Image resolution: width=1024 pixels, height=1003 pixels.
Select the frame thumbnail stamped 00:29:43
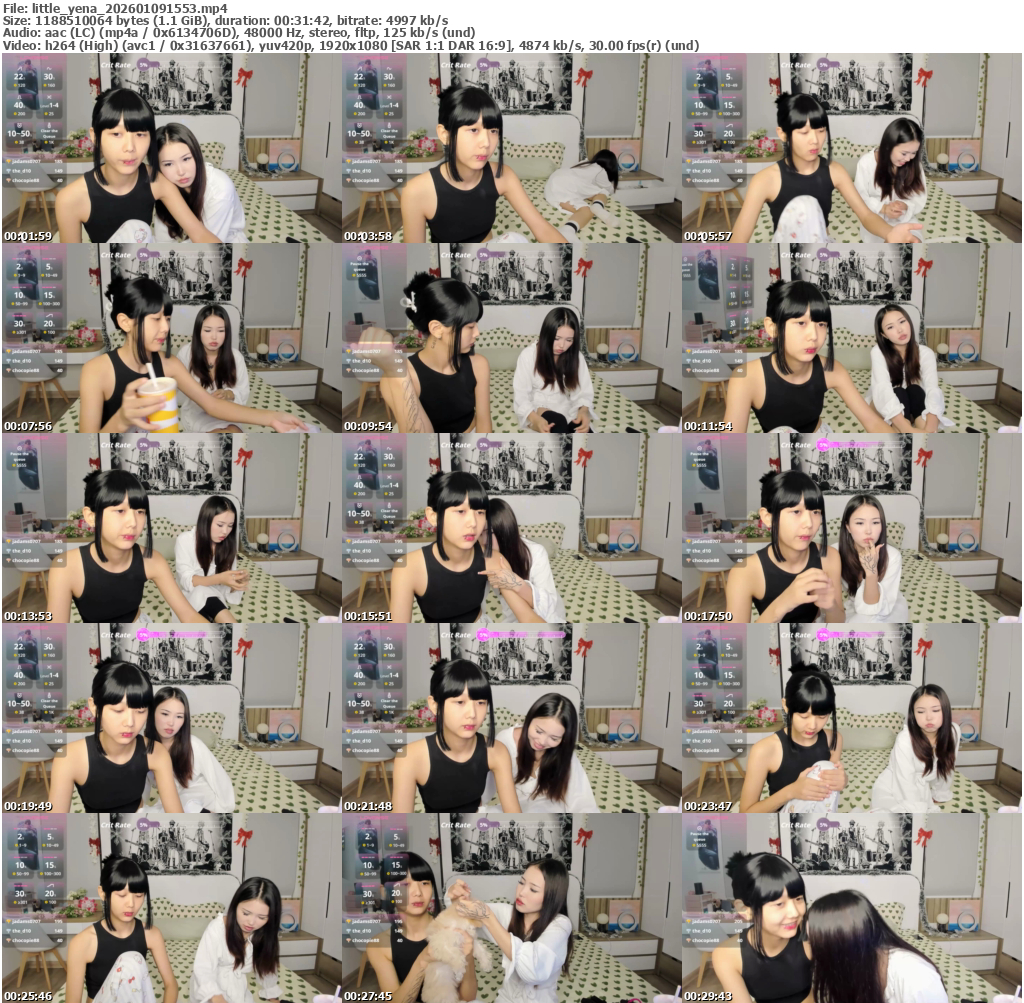point(852,908)
